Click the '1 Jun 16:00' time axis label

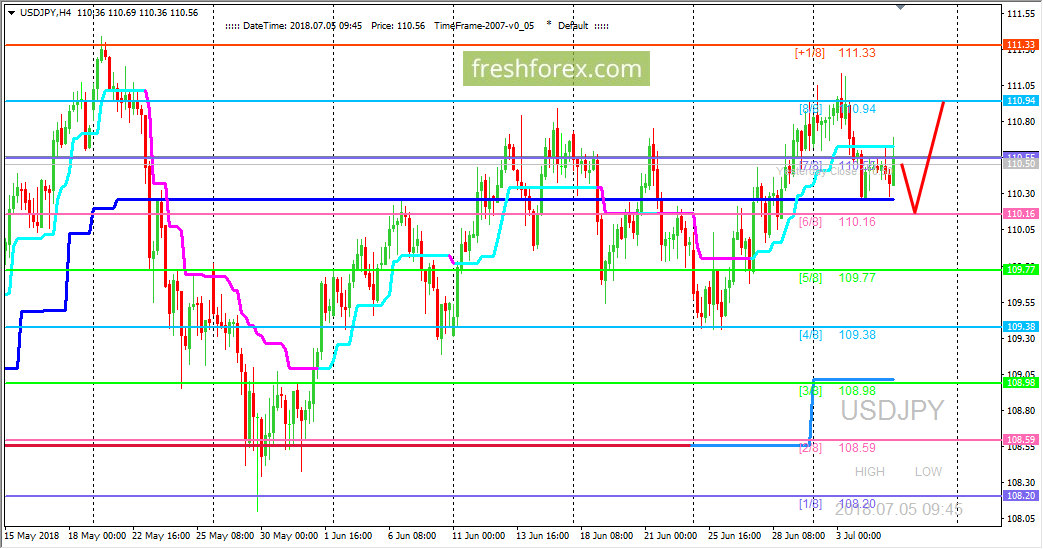[x=348, y=536]
